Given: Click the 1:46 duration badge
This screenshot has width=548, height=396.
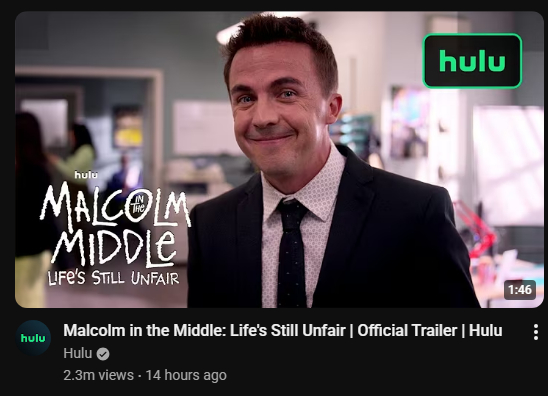Looking at the screenshot, I should (x=520, y=290).
